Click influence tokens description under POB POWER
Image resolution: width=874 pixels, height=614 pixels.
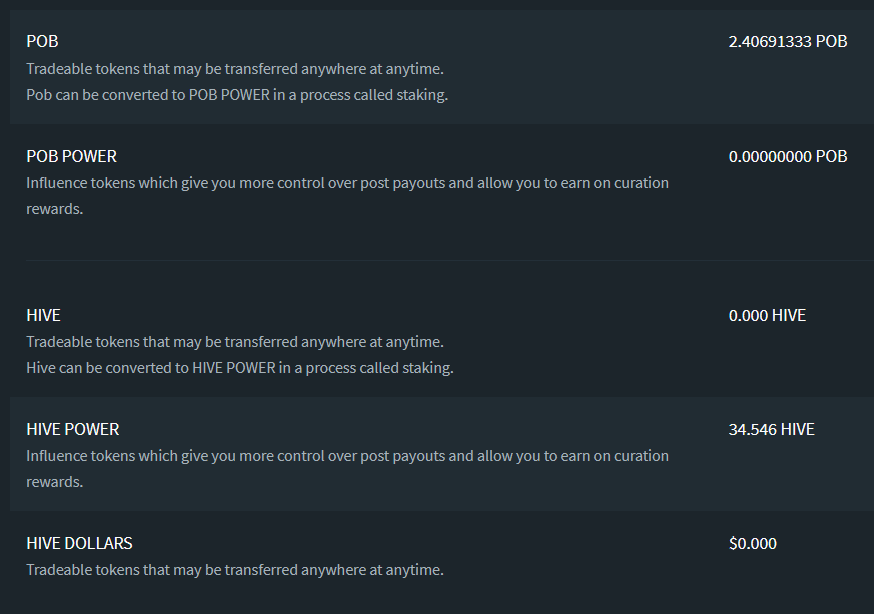[347, 183]
